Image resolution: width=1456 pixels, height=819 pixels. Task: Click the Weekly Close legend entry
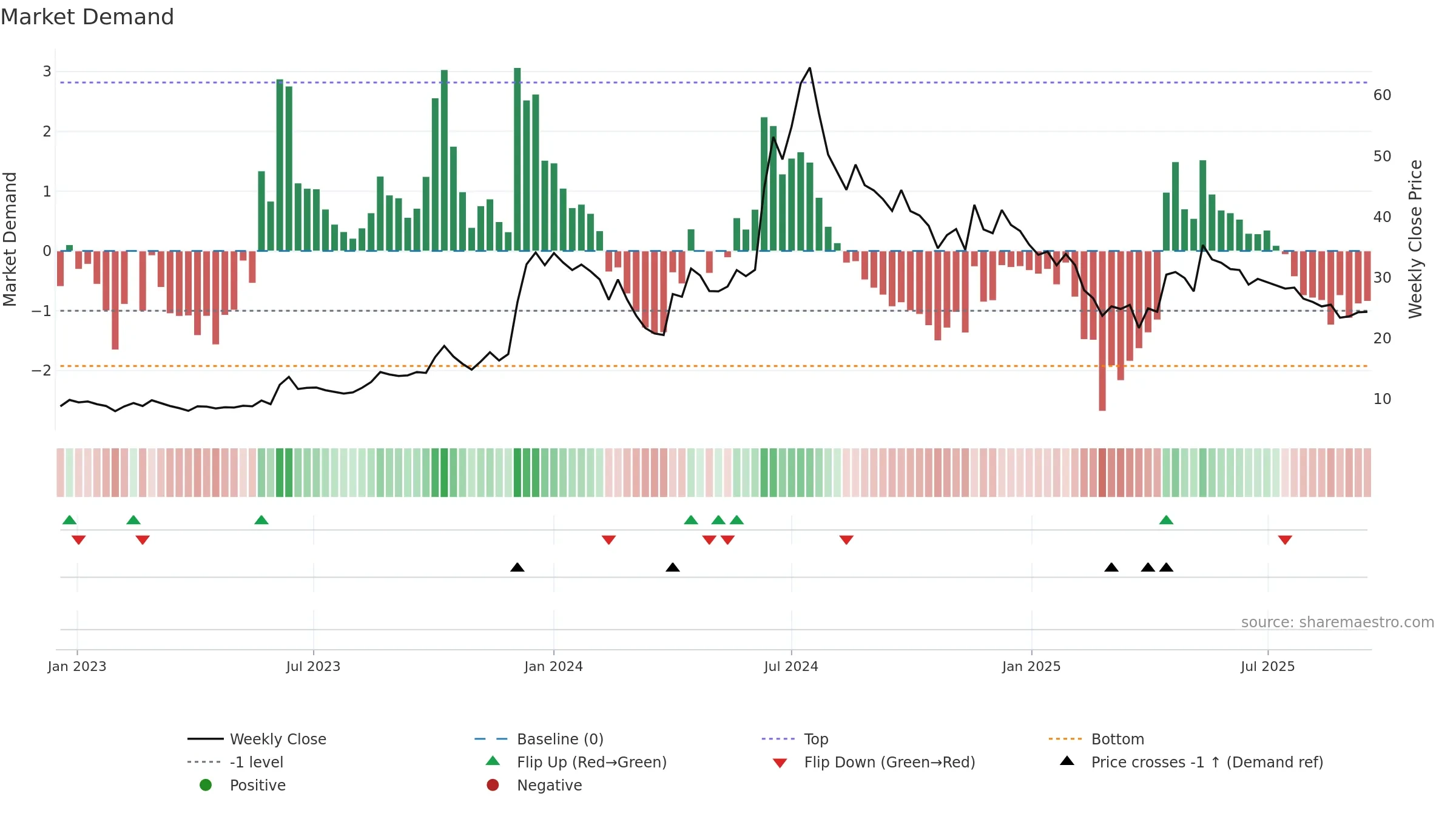(257, 739)
